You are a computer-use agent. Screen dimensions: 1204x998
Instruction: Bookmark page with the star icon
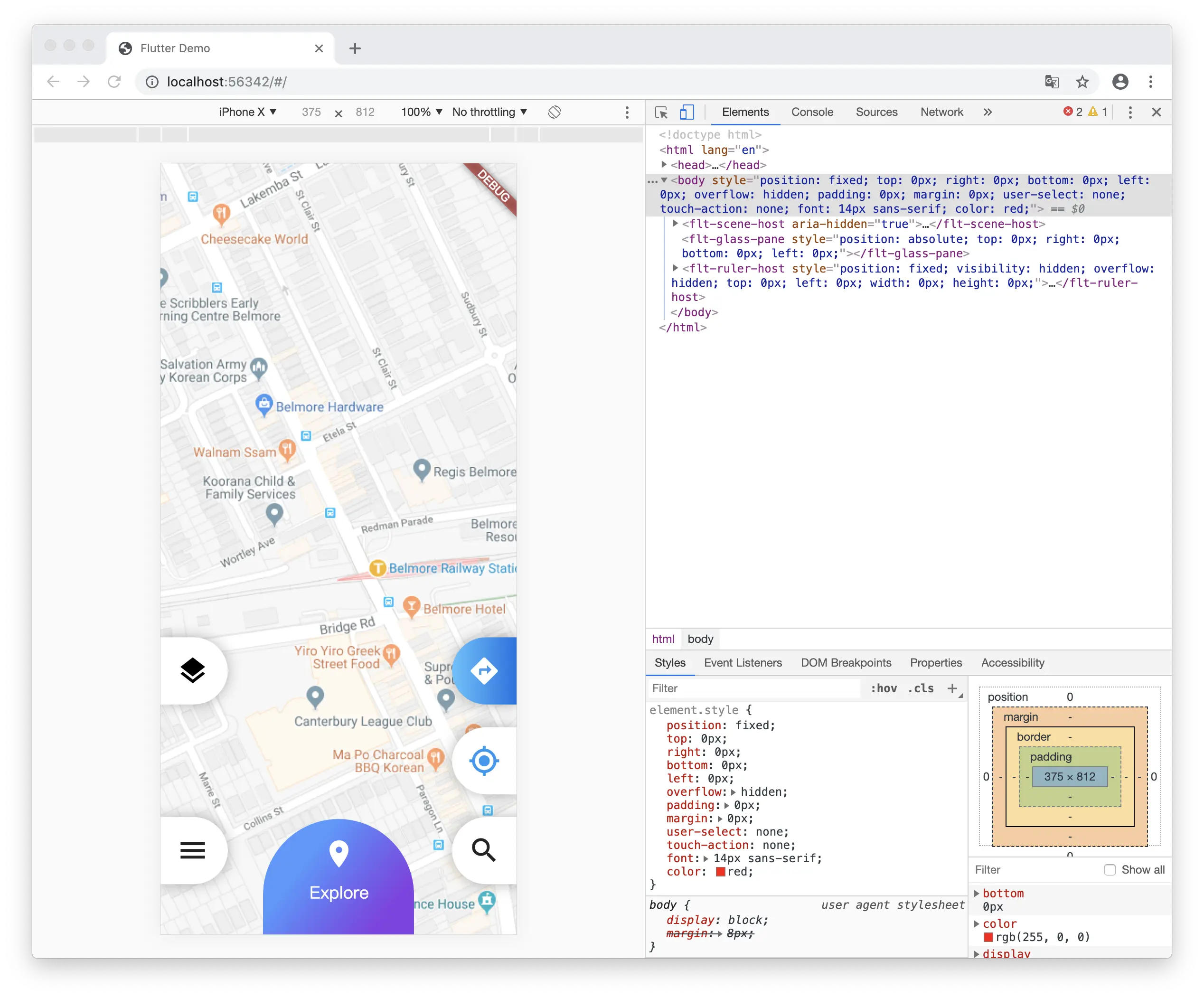(1082, 82)
